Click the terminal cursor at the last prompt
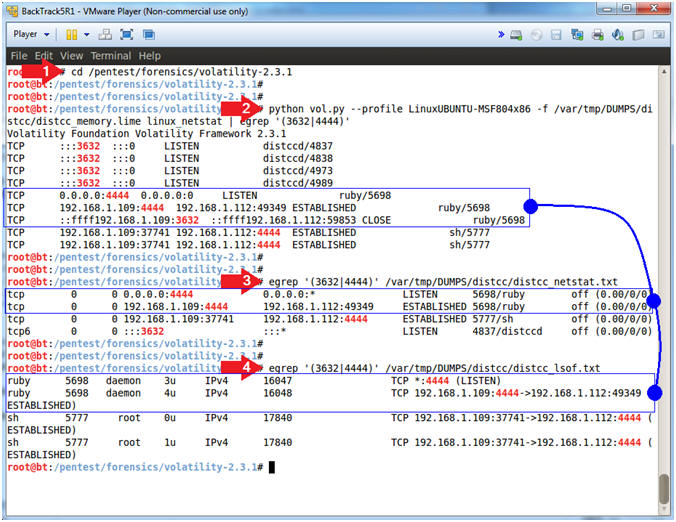676x522 pixels. tap(272, 467)
